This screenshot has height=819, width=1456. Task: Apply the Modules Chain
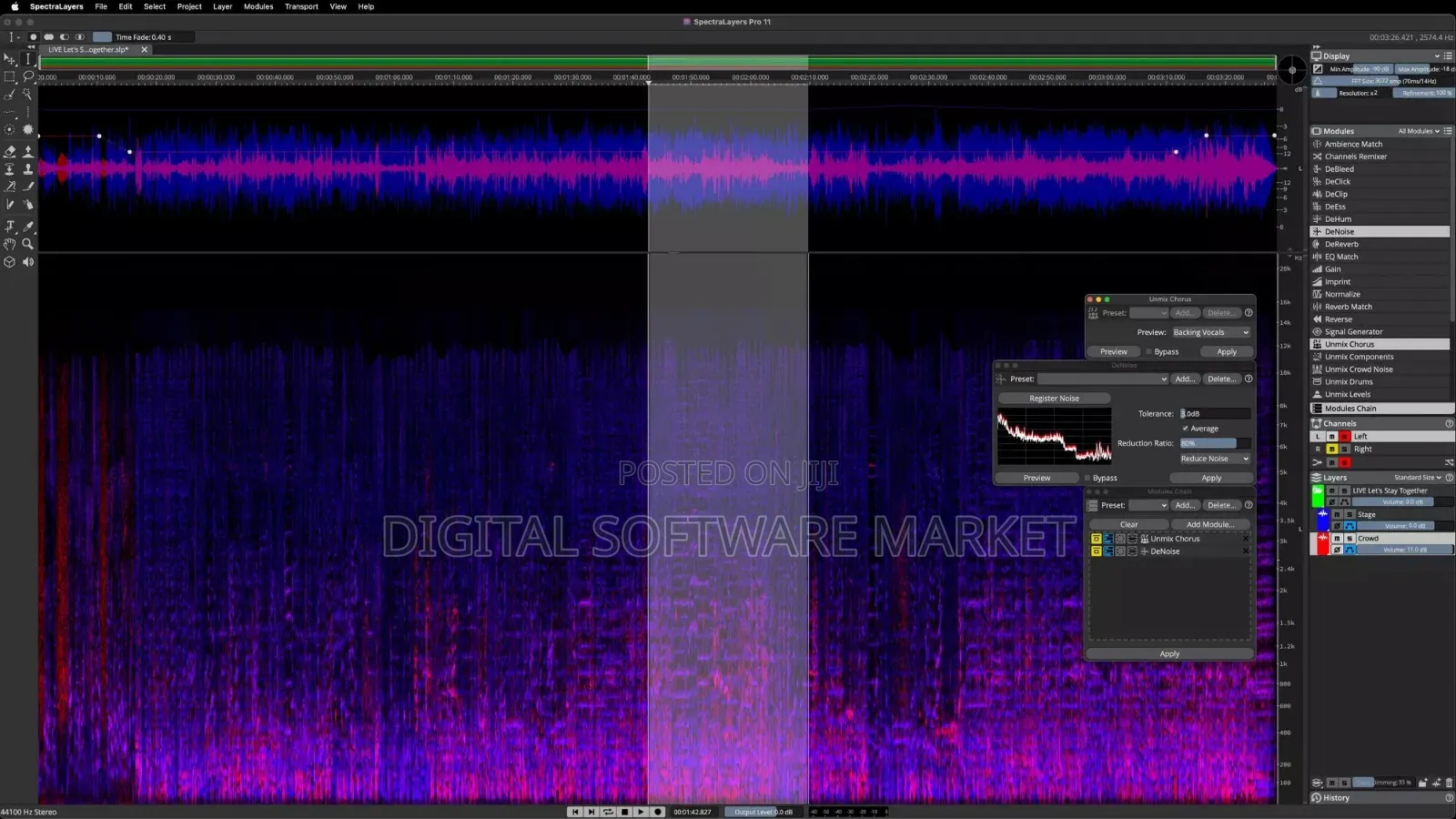[x=1169, y=653]
